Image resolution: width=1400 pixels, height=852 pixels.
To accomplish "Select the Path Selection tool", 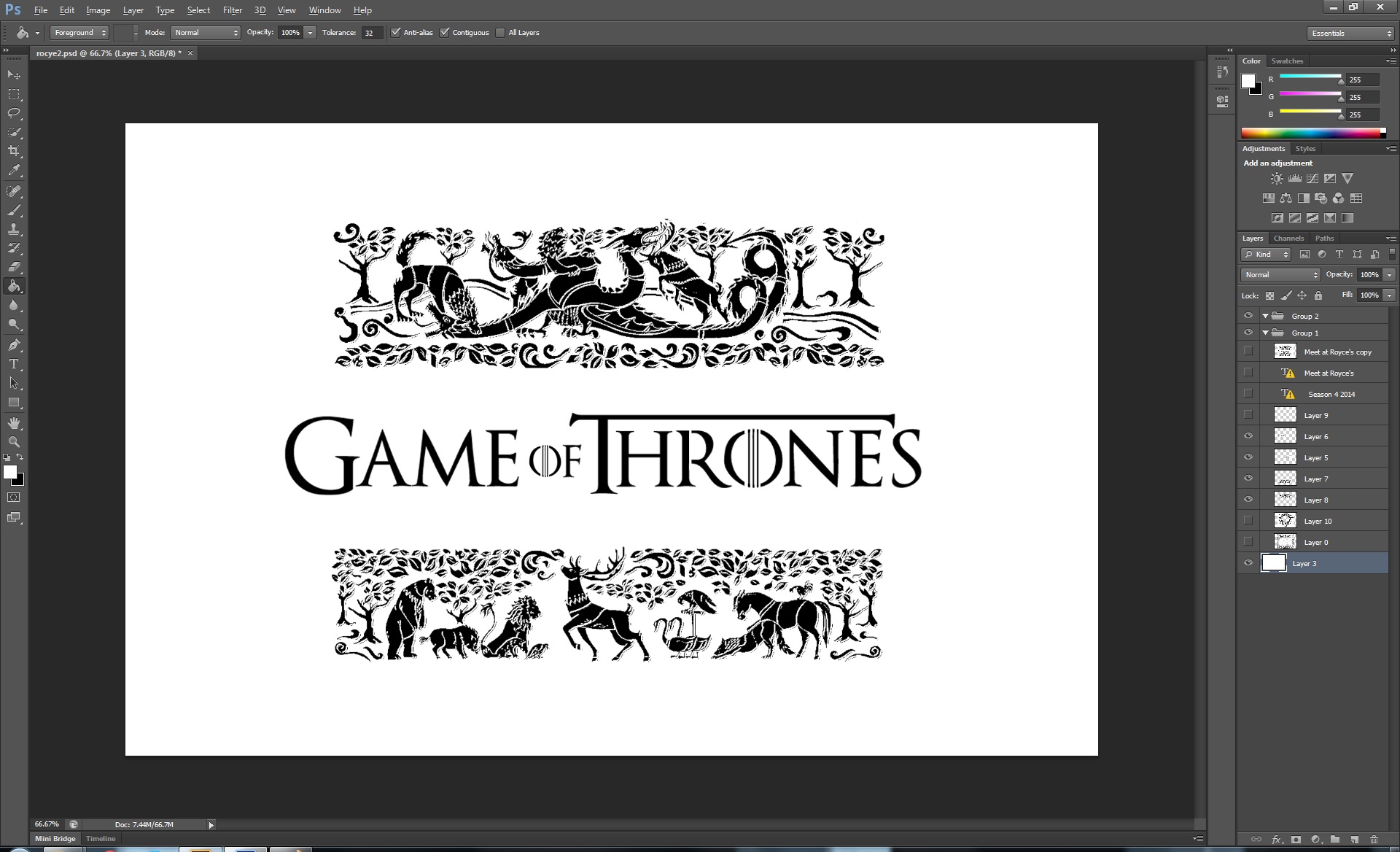I will (x=14, y=382).
